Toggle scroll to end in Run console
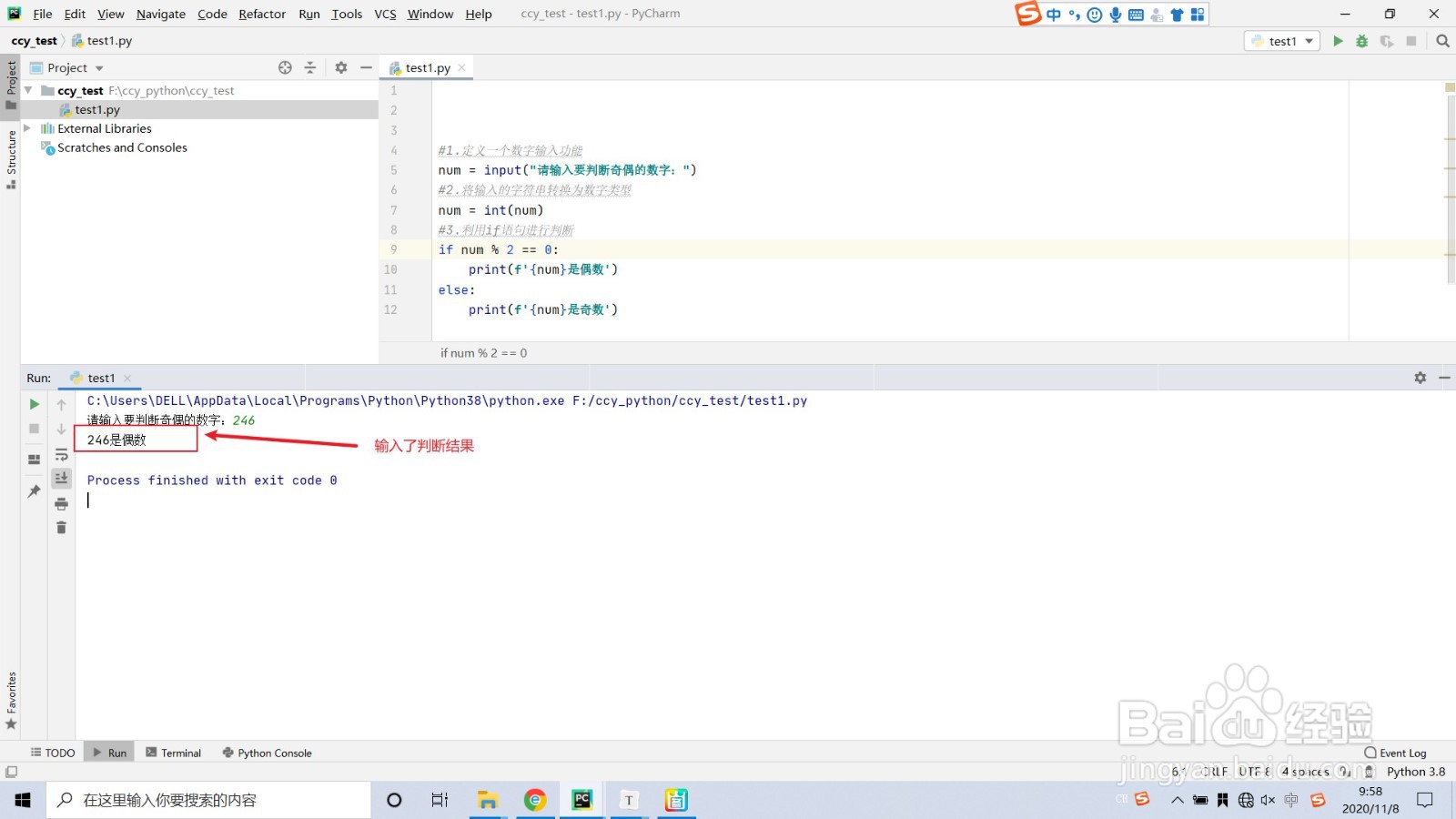Viewport: 1456px width, 819px height. (61, 478)
